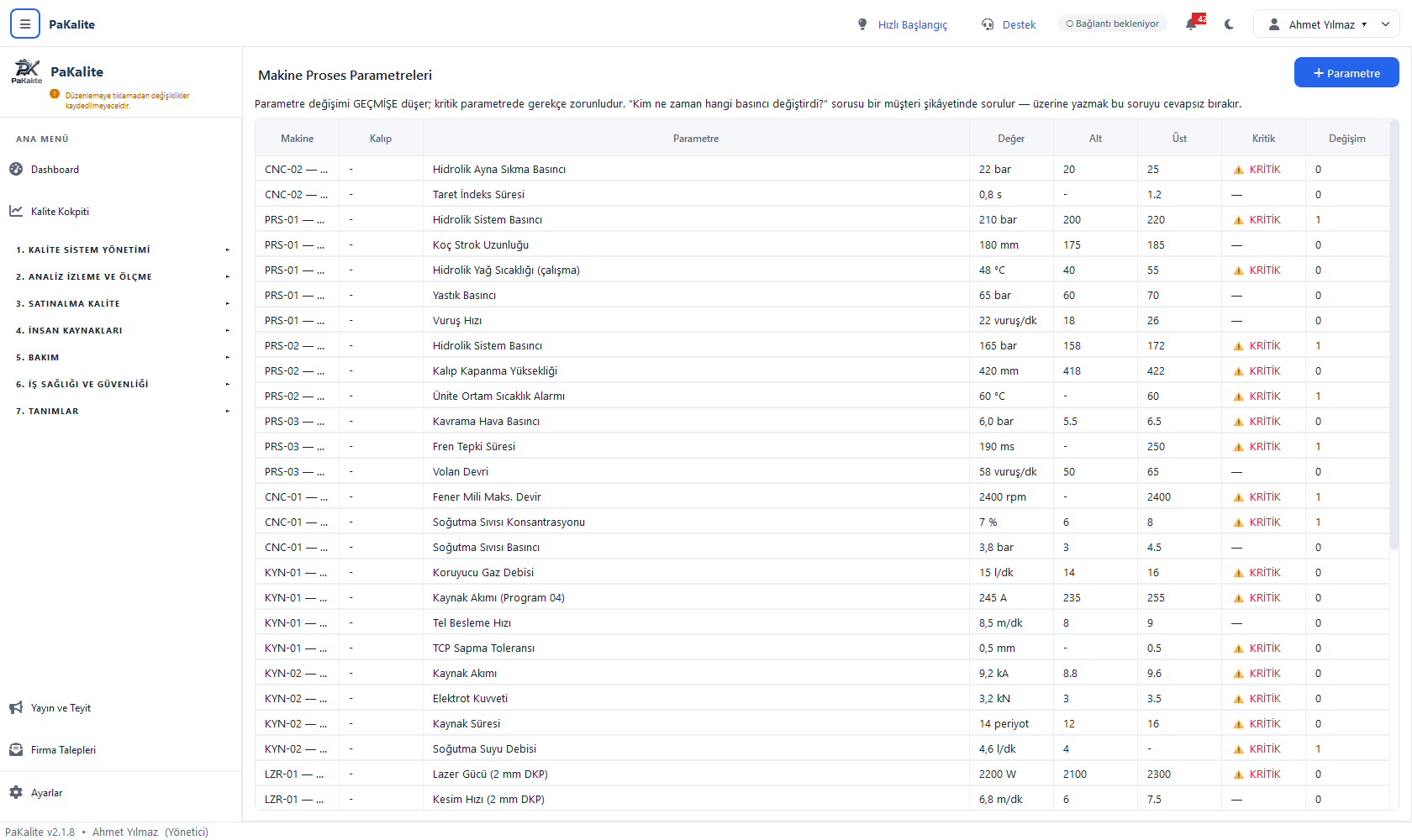Sort by Değer column header
The width and height of the screenshot is (1412, 840).
point(1011,139)
